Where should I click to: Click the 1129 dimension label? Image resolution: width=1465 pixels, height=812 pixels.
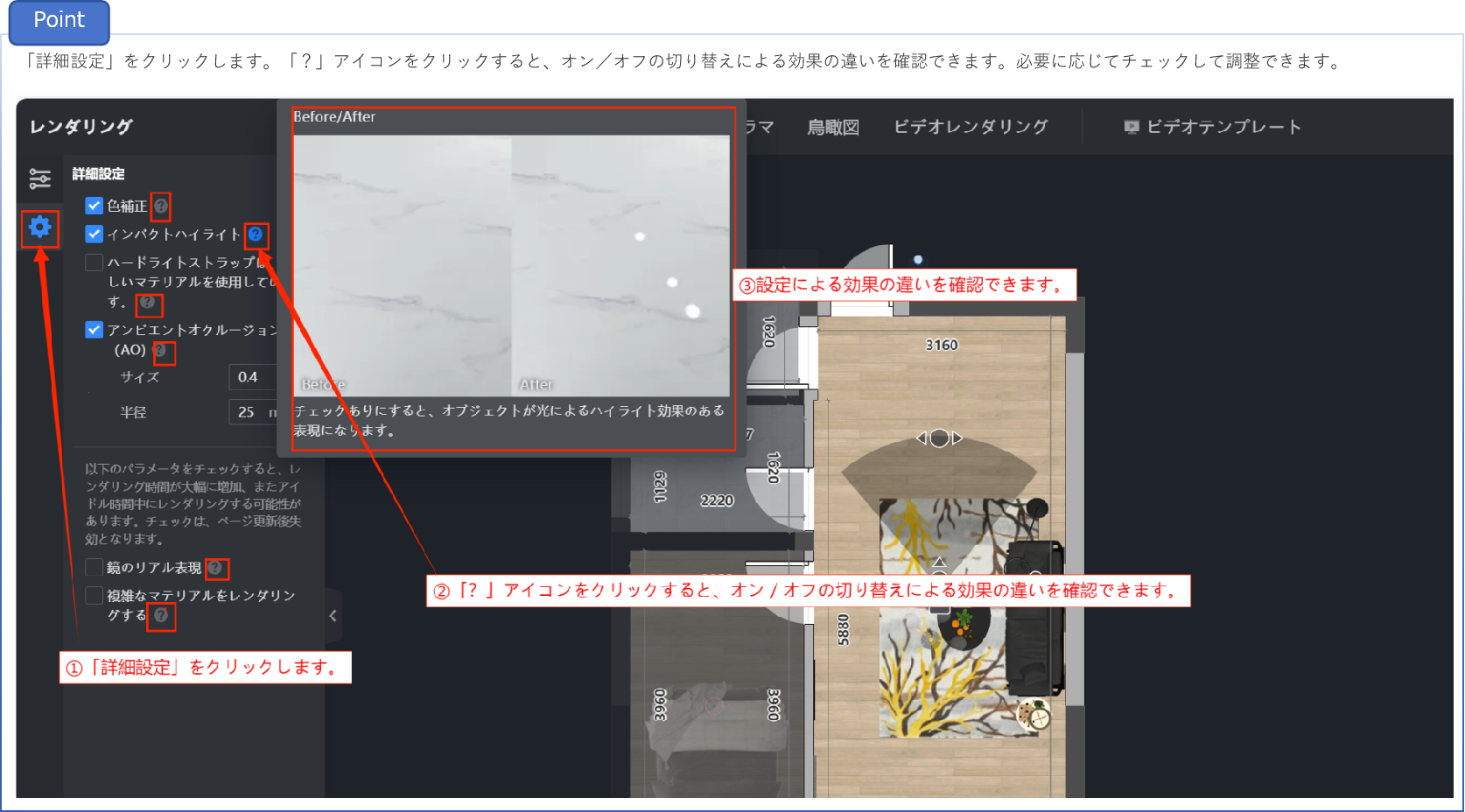click(660, 487)
